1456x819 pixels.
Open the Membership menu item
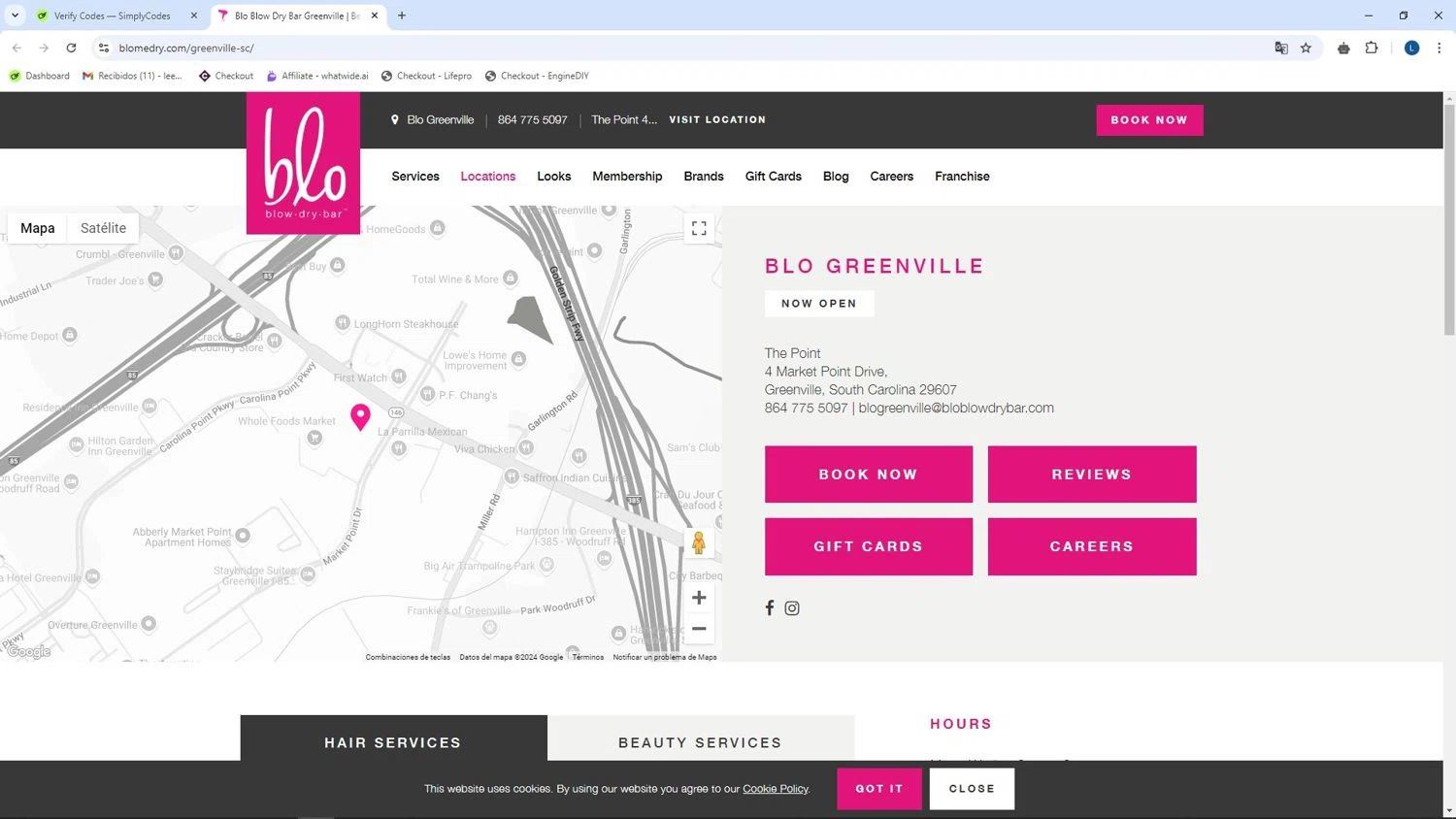[x=627, y=177]
